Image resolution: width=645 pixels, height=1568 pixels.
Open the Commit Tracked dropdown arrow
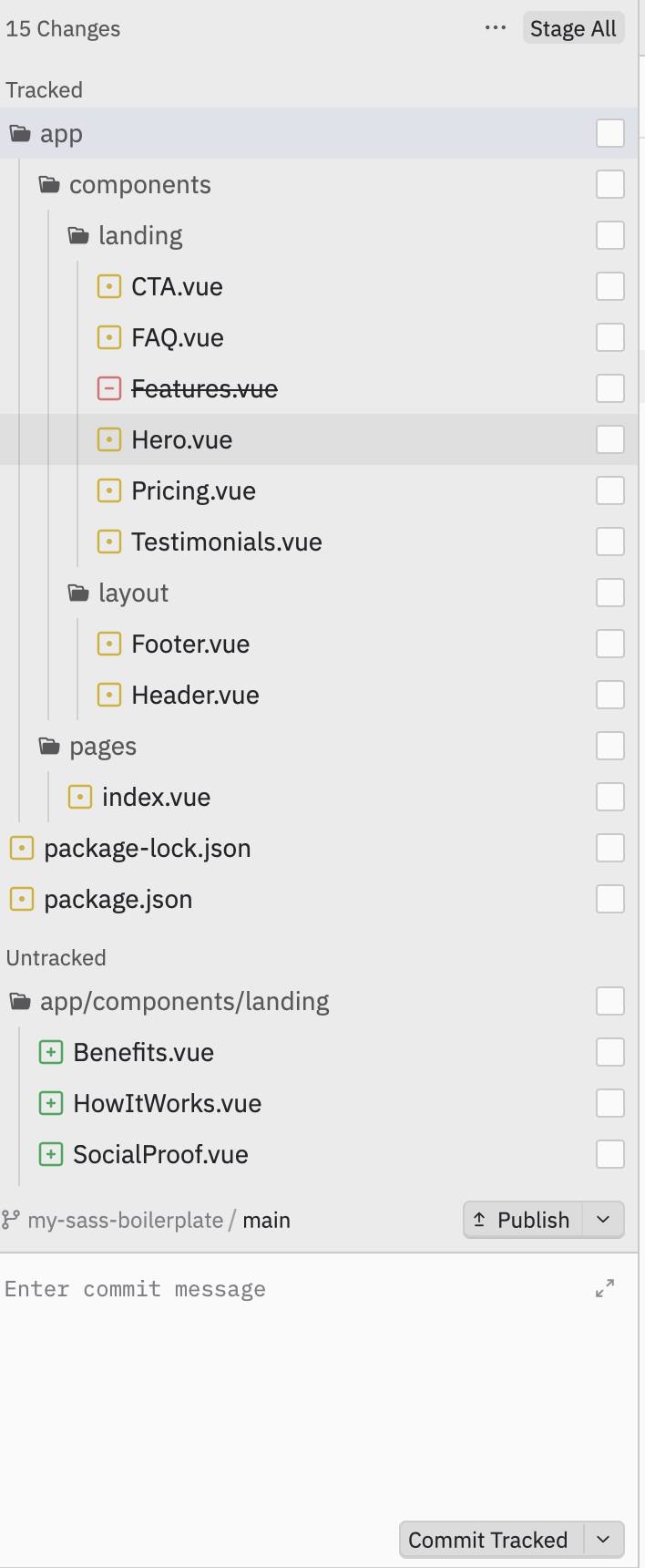pyautogui.click(x=603, y=1540)
